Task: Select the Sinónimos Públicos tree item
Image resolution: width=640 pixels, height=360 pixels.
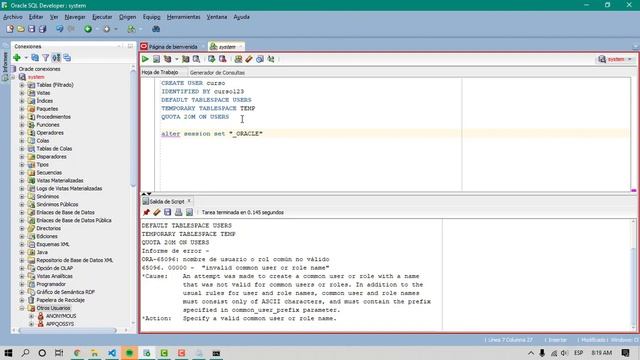Action: [57, 204]
